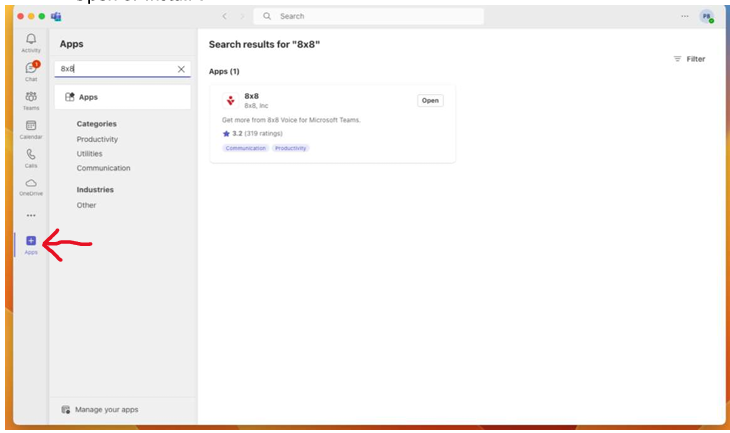
Task: Click the Communication tag on the 8x8 card
Action: (x=245, y=148)
